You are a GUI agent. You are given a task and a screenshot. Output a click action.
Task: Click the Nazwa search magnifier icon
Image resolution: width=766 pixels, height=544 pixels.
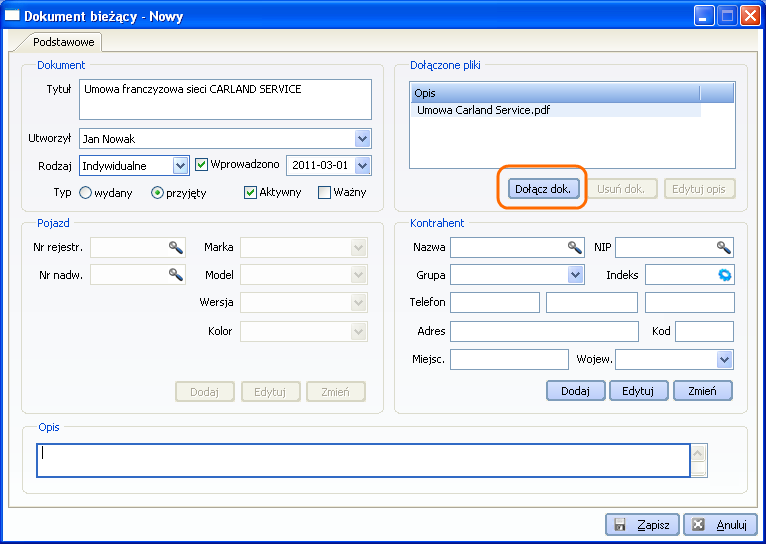pyautogui.click(x=575, y=248)
